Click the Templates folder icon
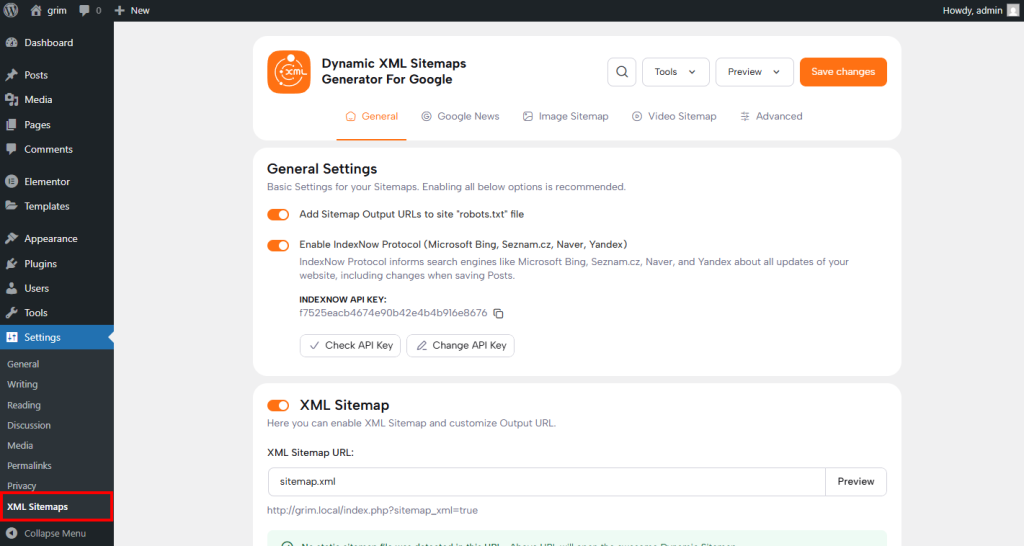Screen dimensions: 1024x546 point(12,206)
